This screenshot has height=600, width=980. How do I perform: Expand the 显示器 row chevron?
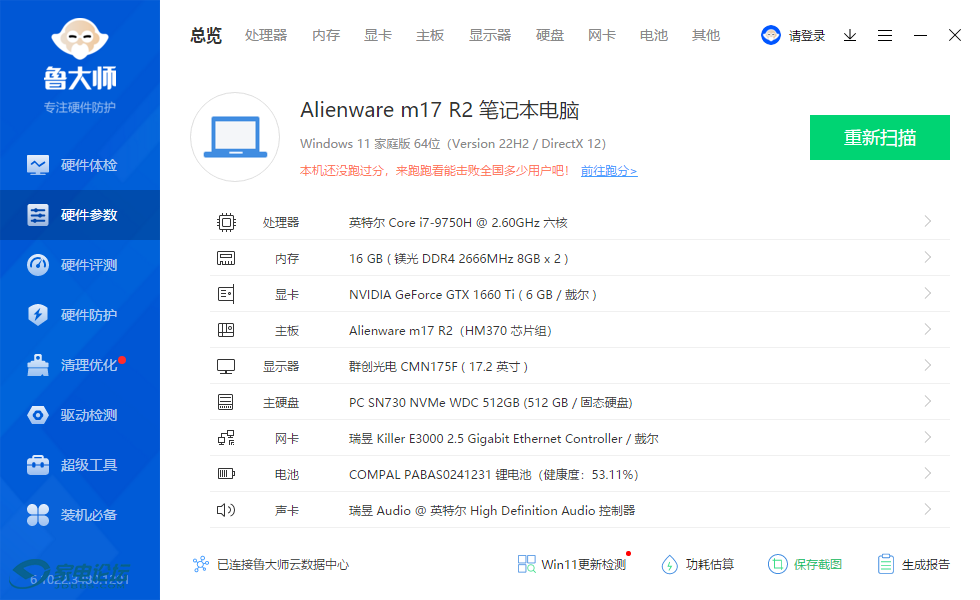(928, 365)
